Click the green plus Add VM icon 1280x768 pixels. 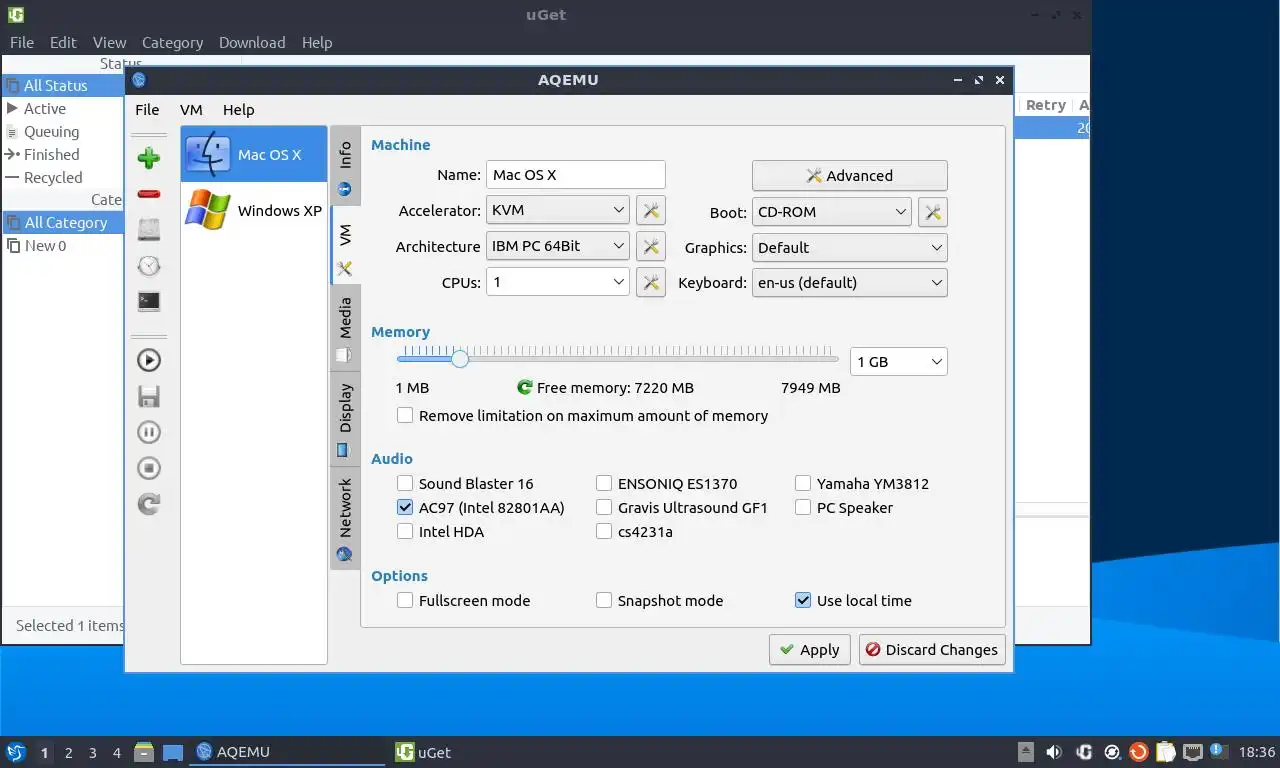coord(149,158)
